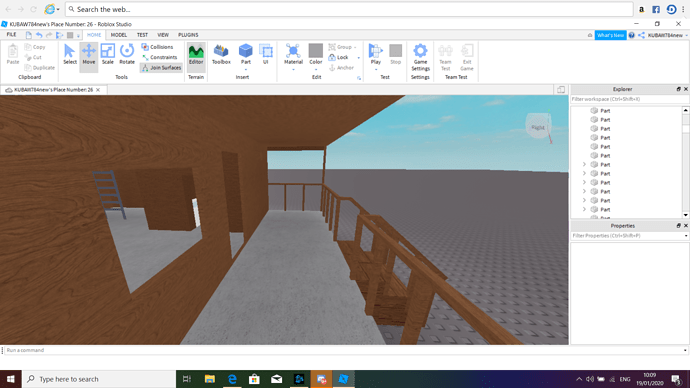
Task: Pick the Rotate tool
Action: click(x=127, y=55)
